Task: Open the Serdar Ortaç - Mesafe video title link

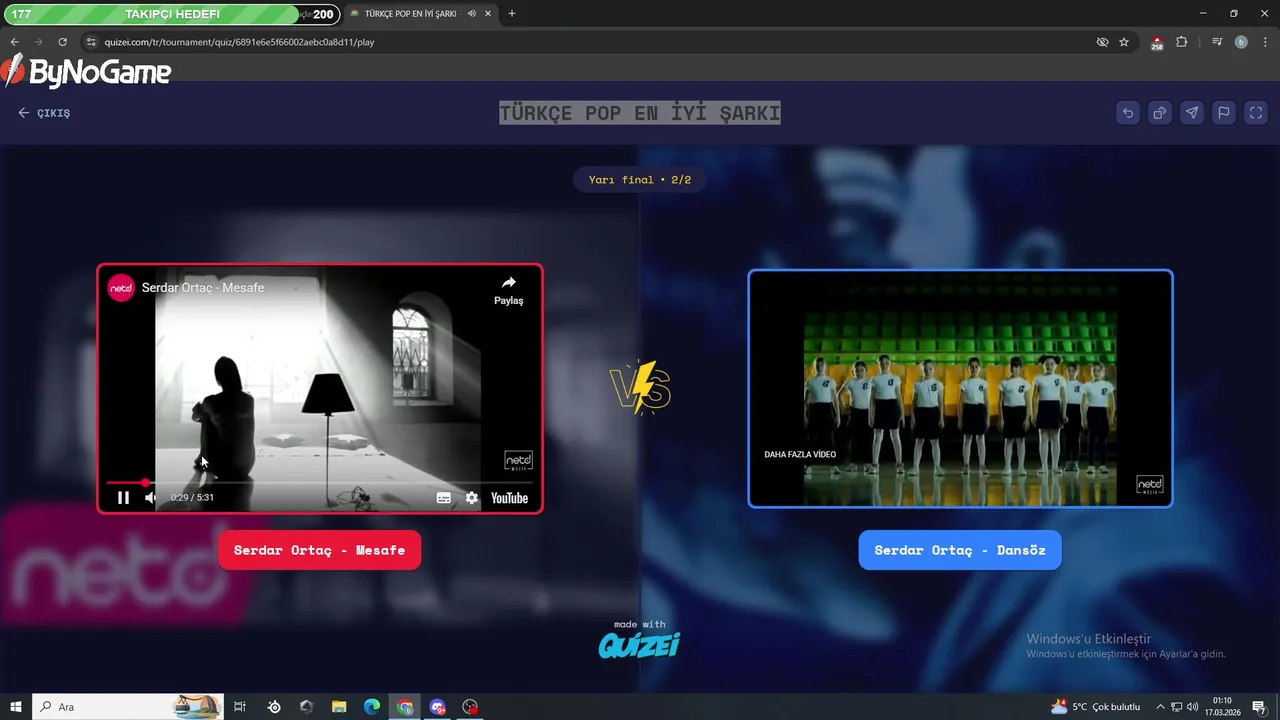Action: click(203, 288)
